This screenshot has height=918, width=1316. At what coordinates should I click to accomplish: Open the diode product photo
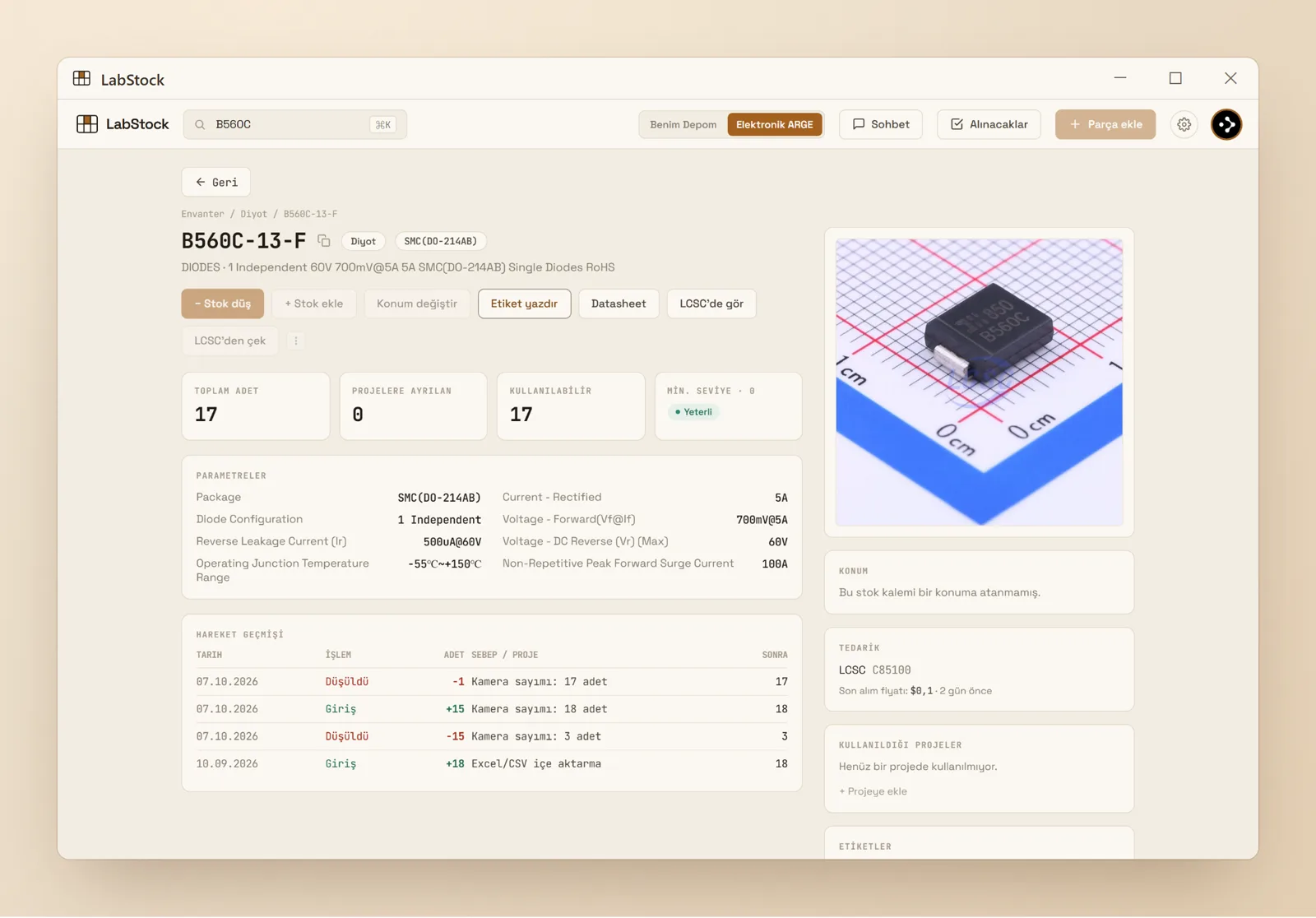point(979,382)
